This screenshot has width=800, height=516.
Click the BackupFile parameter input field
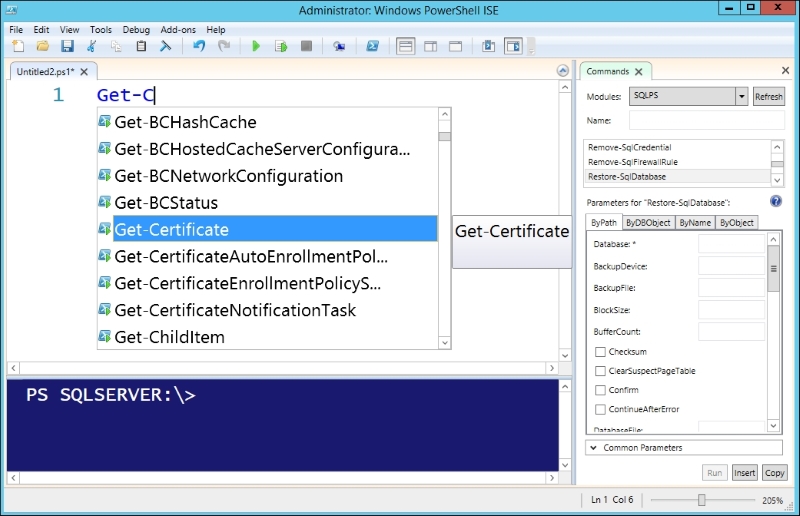(x=732, y=288)
